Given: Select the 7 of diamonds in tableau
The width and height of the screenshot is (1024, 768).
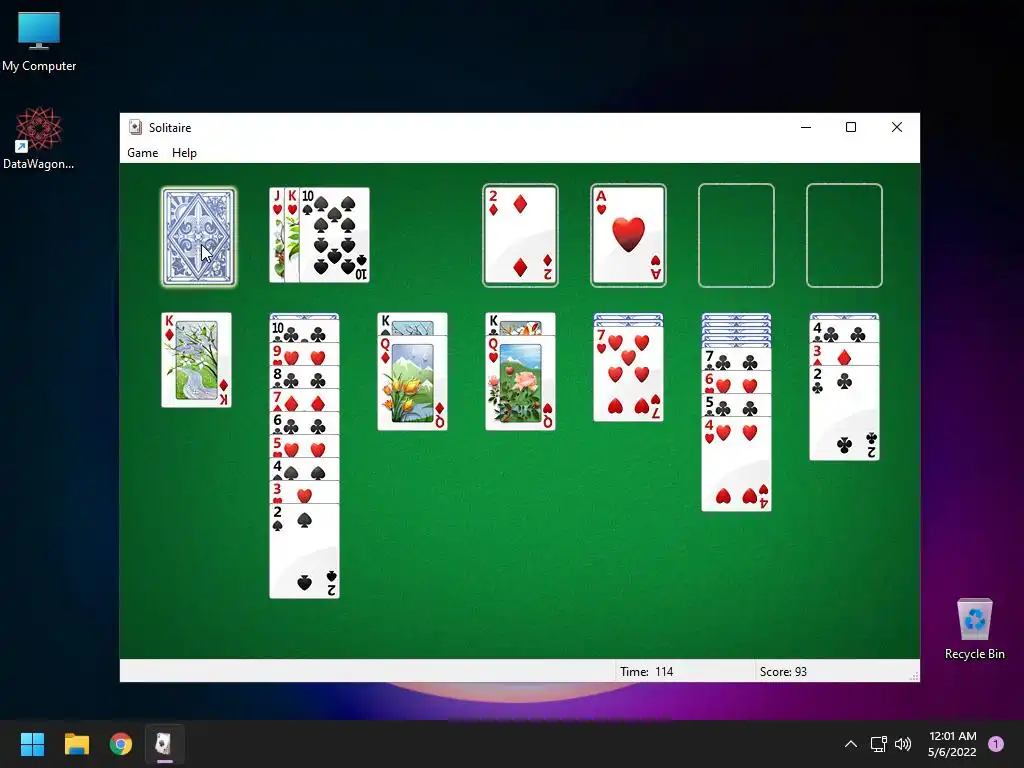Looking at the screenshot, I should [304, 400].
